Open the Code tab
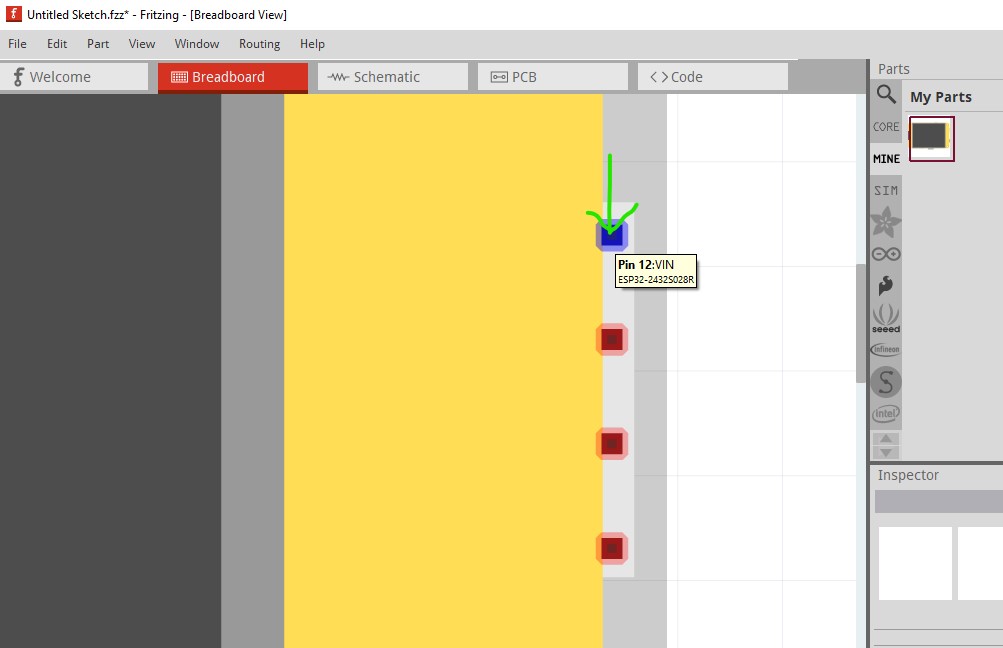The height and width of the screenshot is (648, 1003). (x=712, y=77)
